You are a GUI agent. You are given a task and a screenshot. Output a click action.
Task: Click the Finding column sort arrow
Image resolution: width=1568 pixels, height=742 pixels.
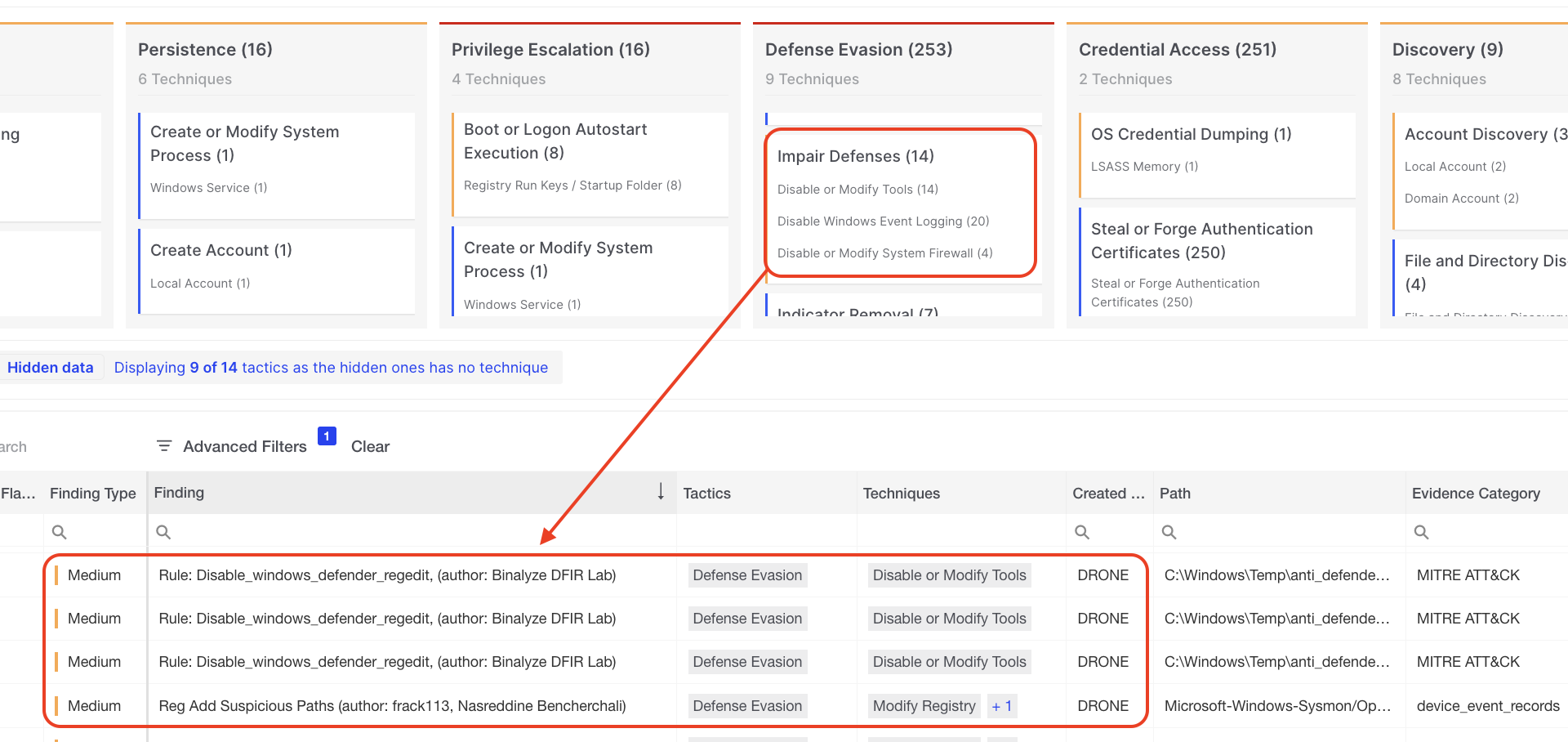tap(661, 492)
